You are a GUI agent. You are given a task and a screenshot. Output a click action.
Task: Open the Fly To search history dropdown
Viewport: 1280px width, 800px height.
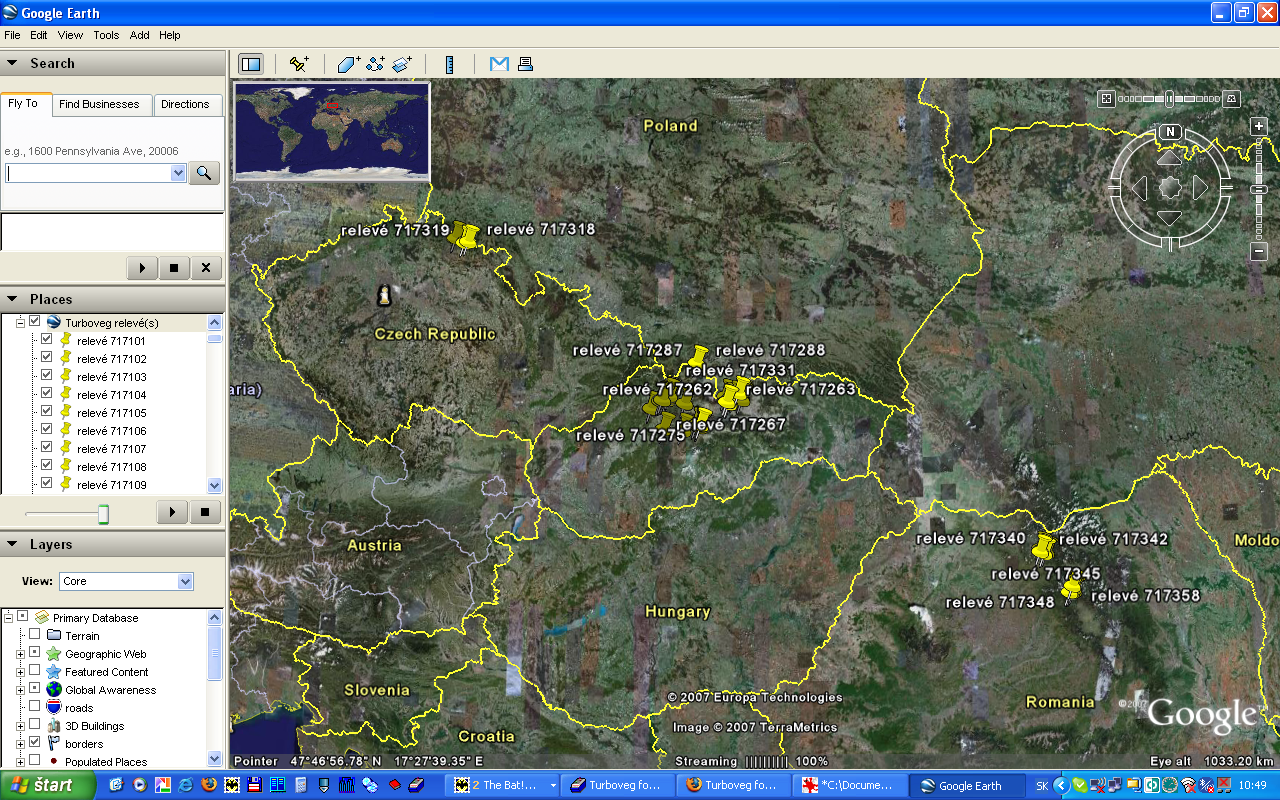178,173
